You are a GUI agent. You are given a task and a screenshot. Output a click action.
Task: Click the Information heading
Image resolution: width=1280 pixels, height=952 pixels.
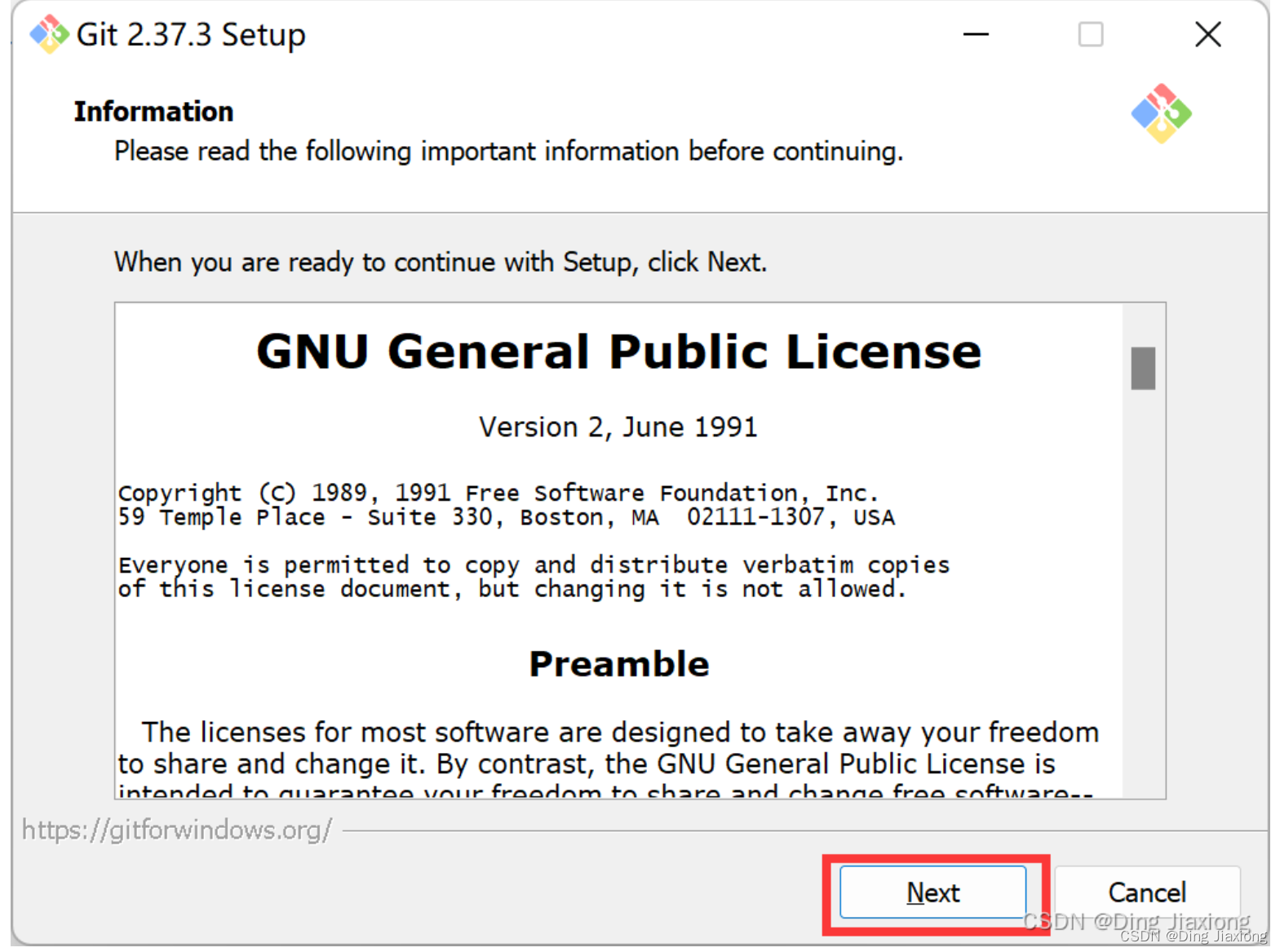pos(153,112)
